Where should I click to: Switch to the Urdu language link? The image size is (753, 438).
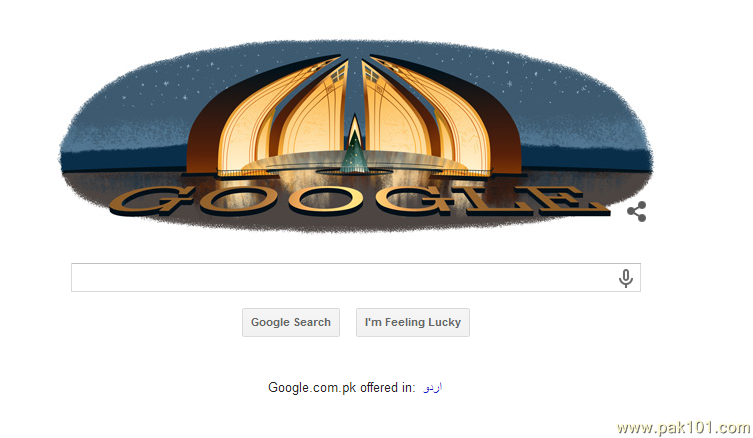coord(432,387)
